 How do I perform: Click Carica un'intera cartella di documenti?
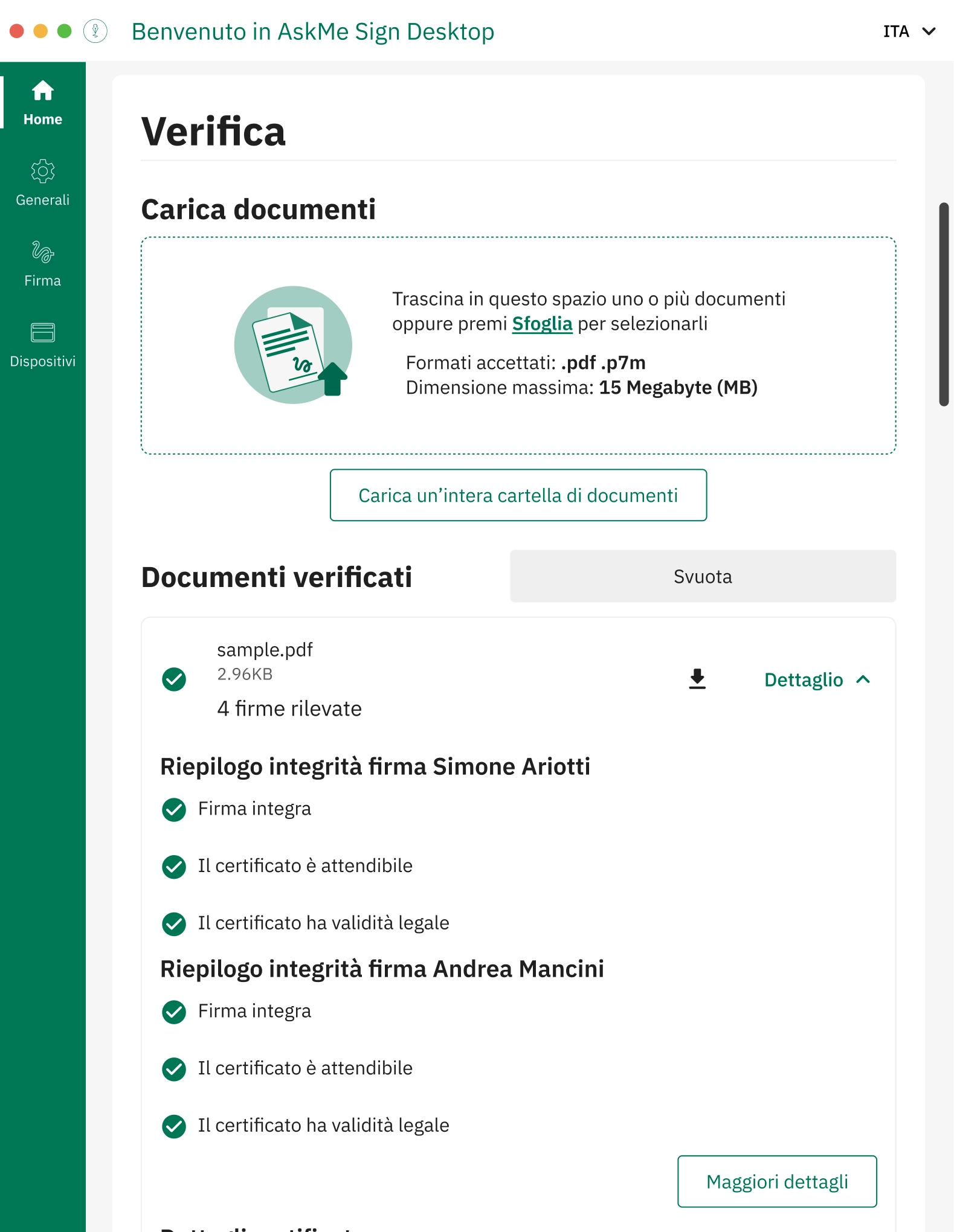[518, 495]
